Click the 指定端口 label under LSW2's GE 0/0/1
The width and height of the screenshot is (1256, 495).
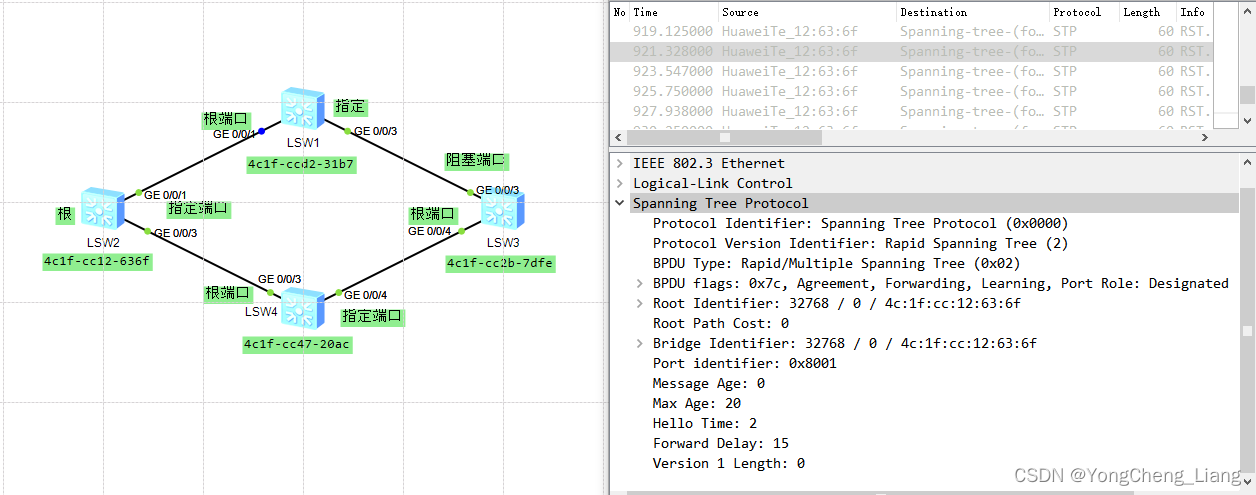pyautogui.click(x=198, y=209)
